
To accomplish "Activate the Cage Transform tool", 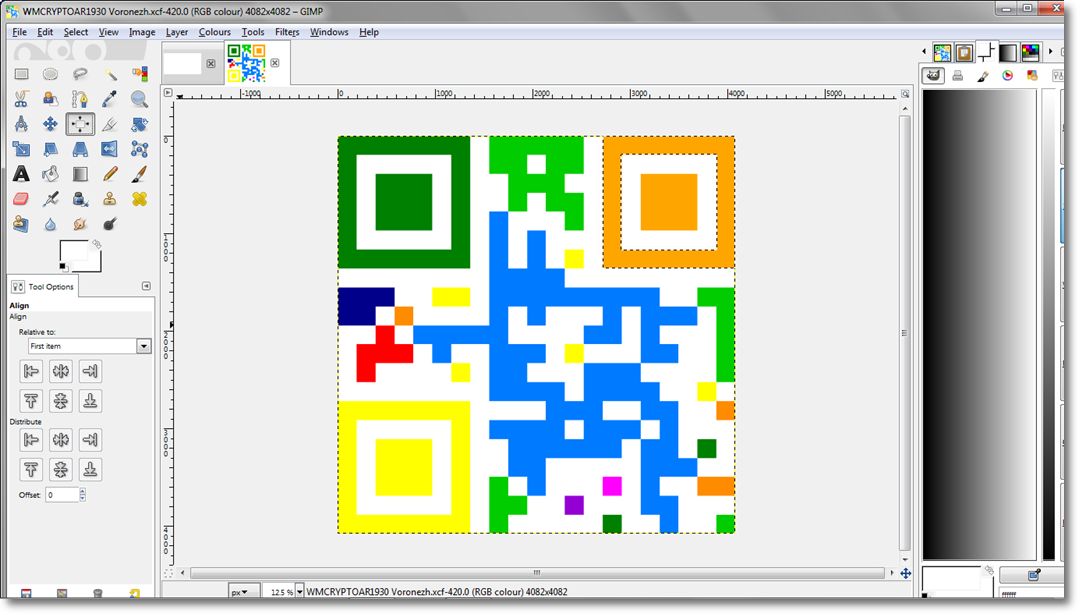I will click(139, 149).
